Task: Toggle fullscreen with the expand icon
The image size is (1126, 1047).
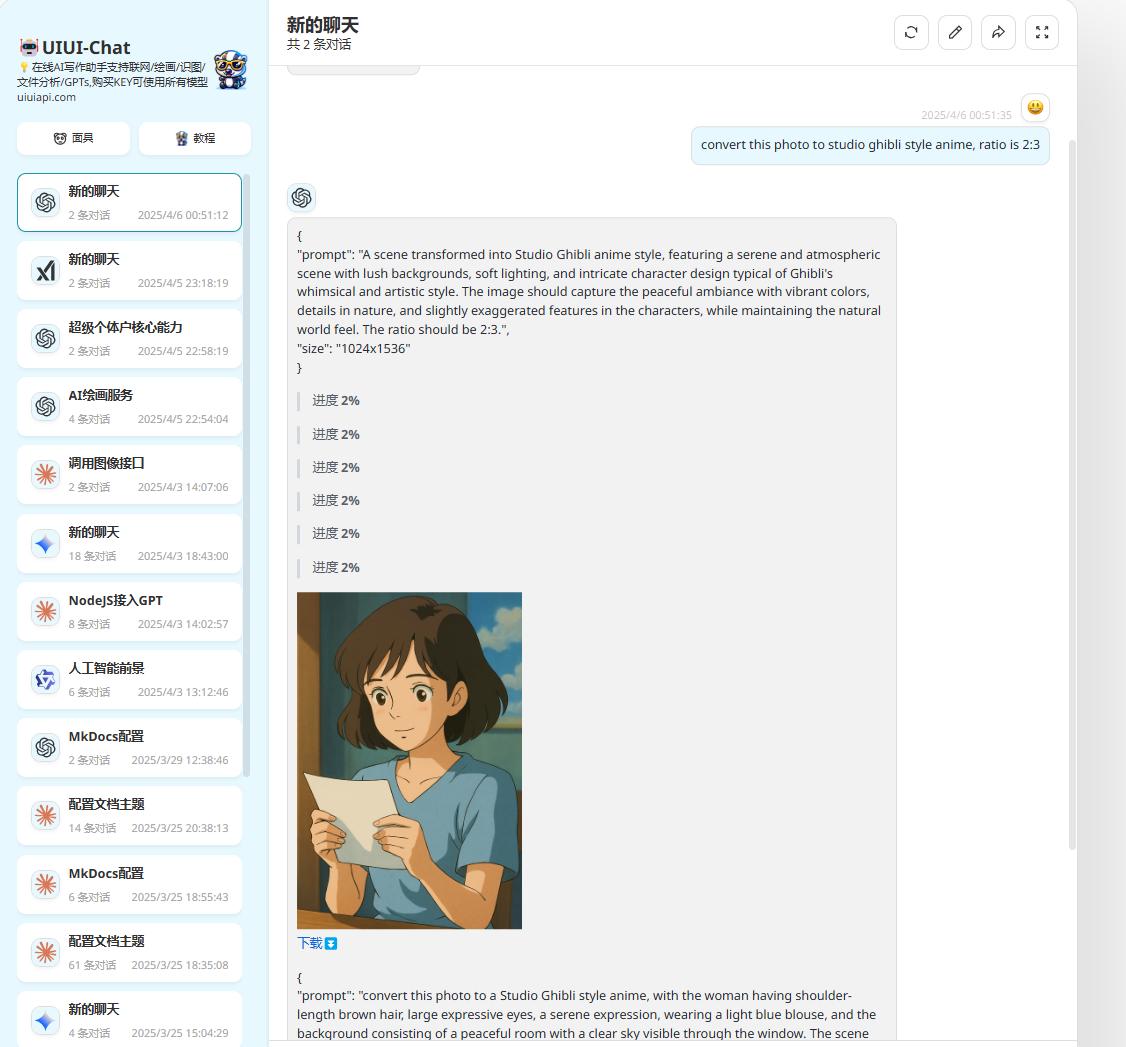Action: (1042, 32)
